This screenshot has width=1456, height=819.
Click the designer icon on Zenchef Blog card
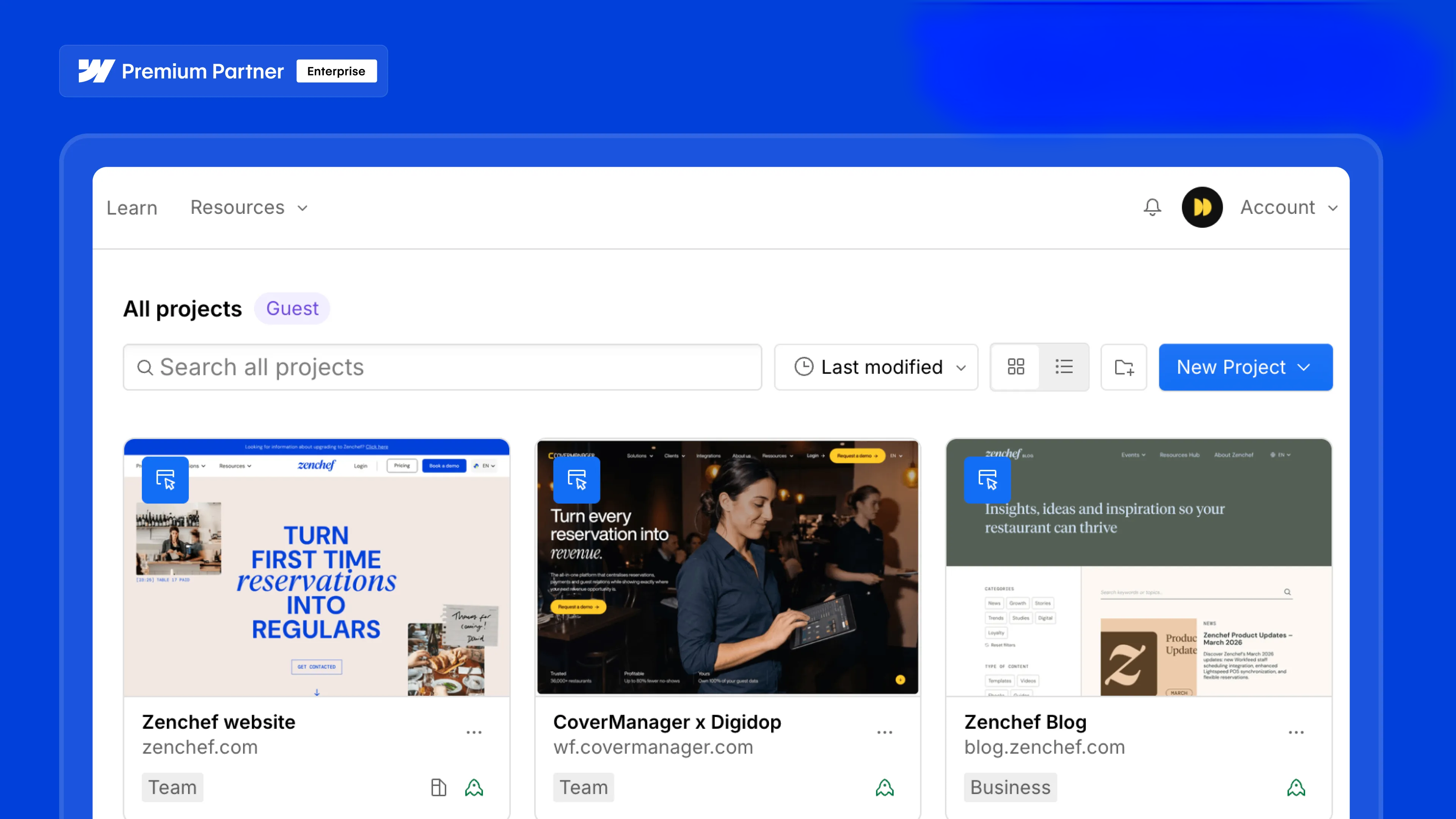coord(987,479)
